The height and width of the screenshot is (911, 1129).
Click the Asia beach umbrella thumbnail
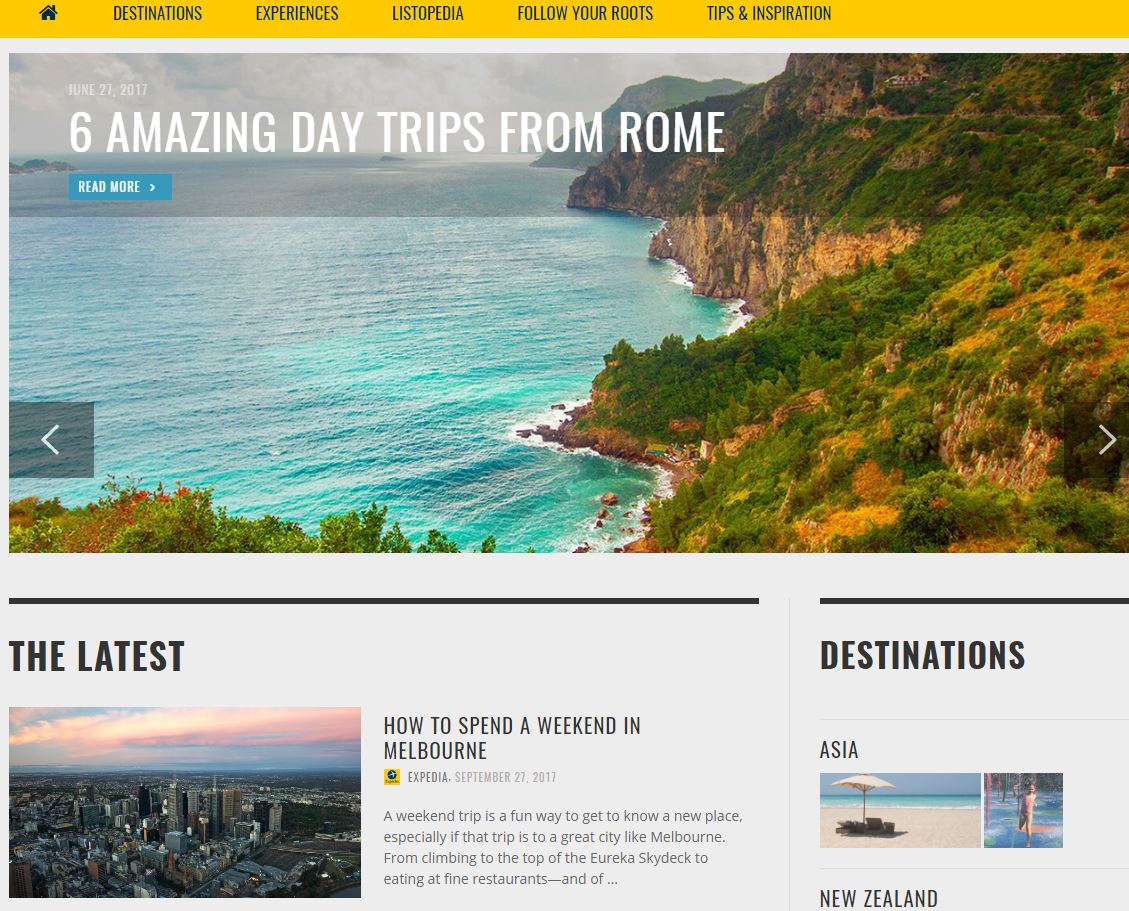pos(900,809)
